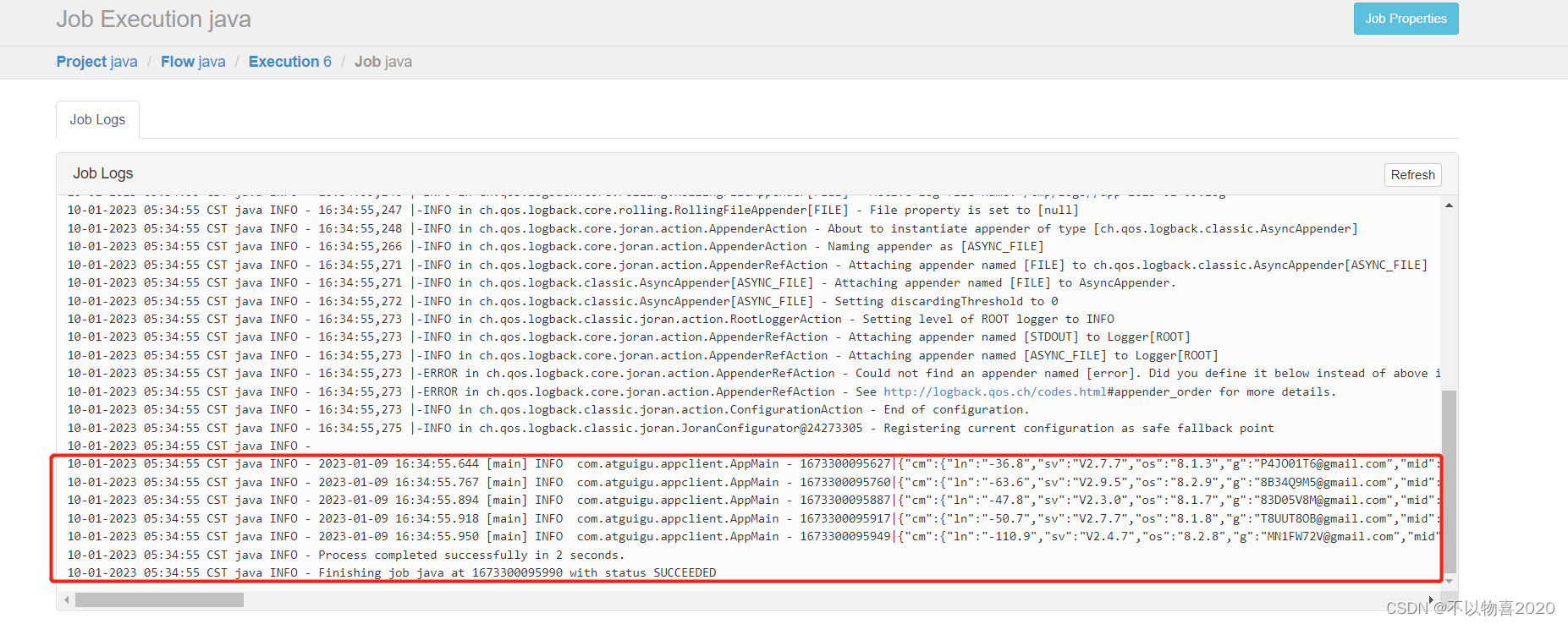Click the 'Job Logs' panel heading
1568x624 pixels.
[103, 173]
